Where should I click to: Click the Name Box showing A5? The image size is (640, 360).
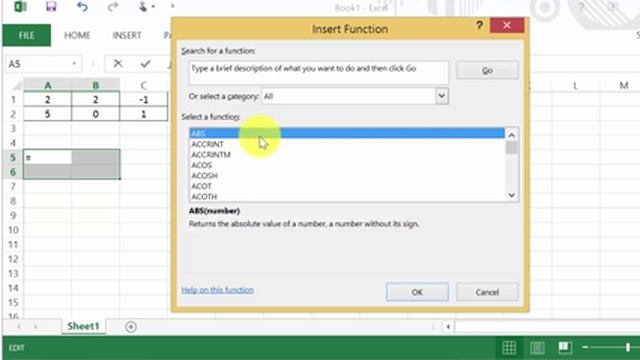(39, 64)
